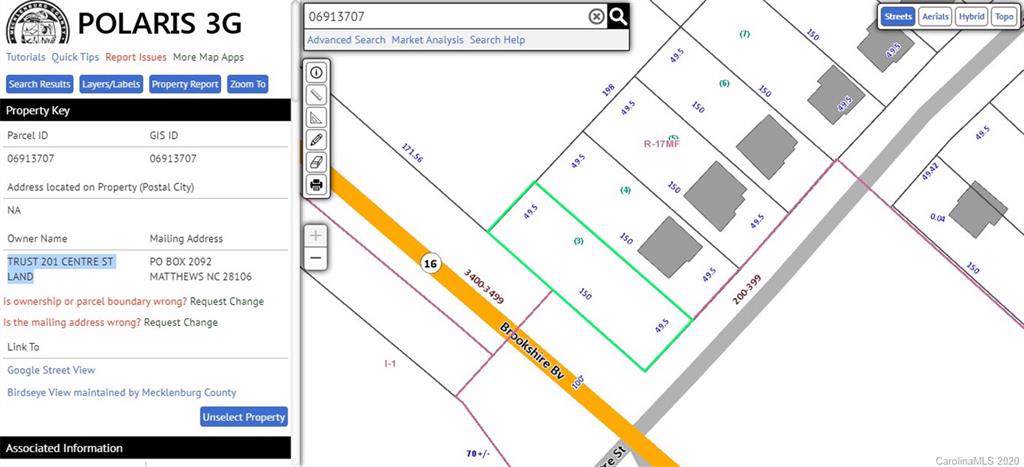Viewport: 1024px width, 467px height.
Task: Click the Zoom To button
Action: point(248,84)
